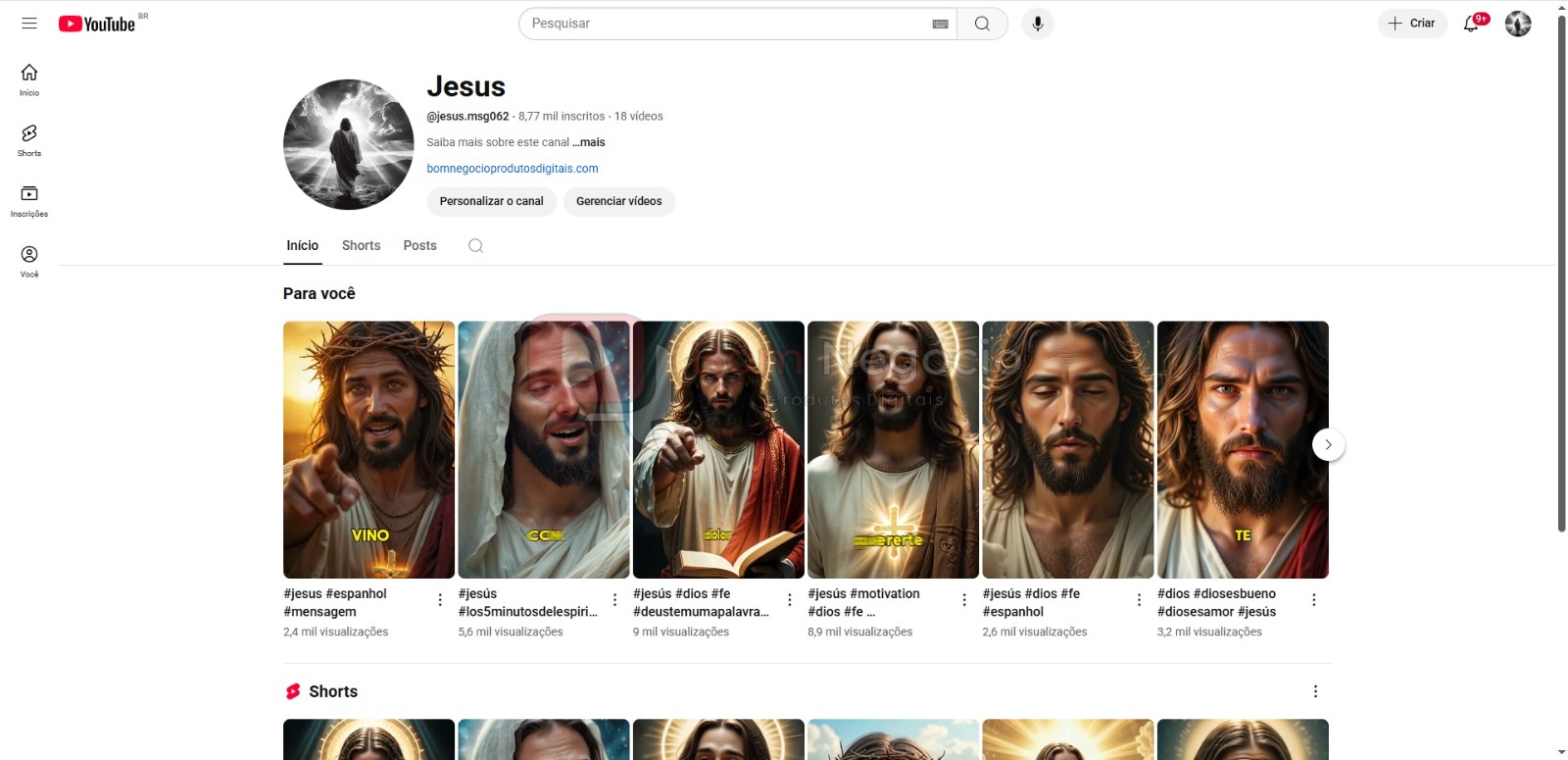Click the '@jesus.msg062' channel handle

tap(467, 117)
